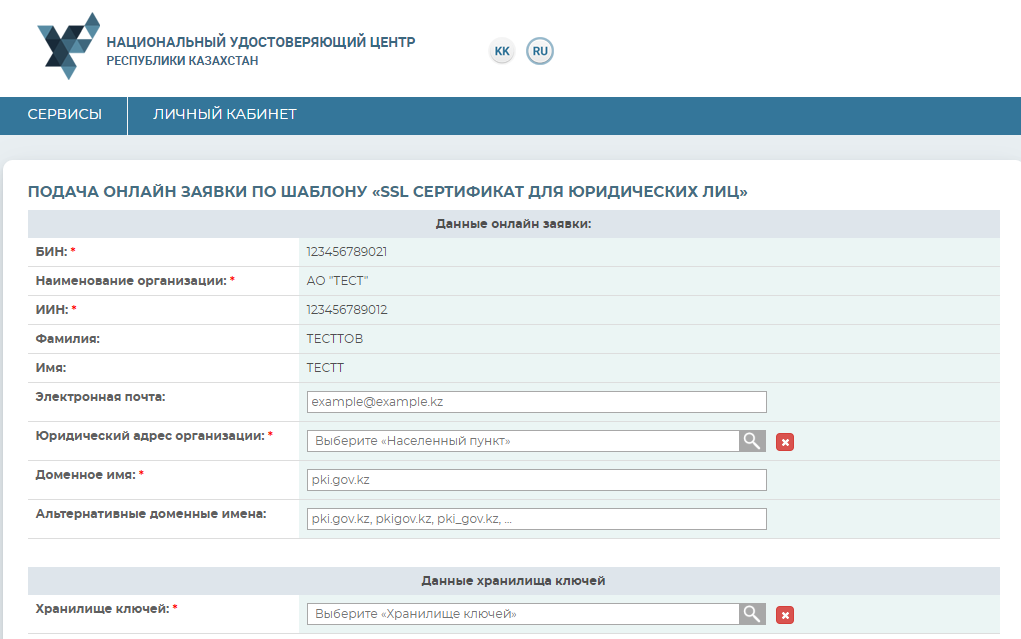Click the Данные хранилища ключей section header
Image resolution: width=1021 pixels, height=639 pixels.
tap(513, 581)
